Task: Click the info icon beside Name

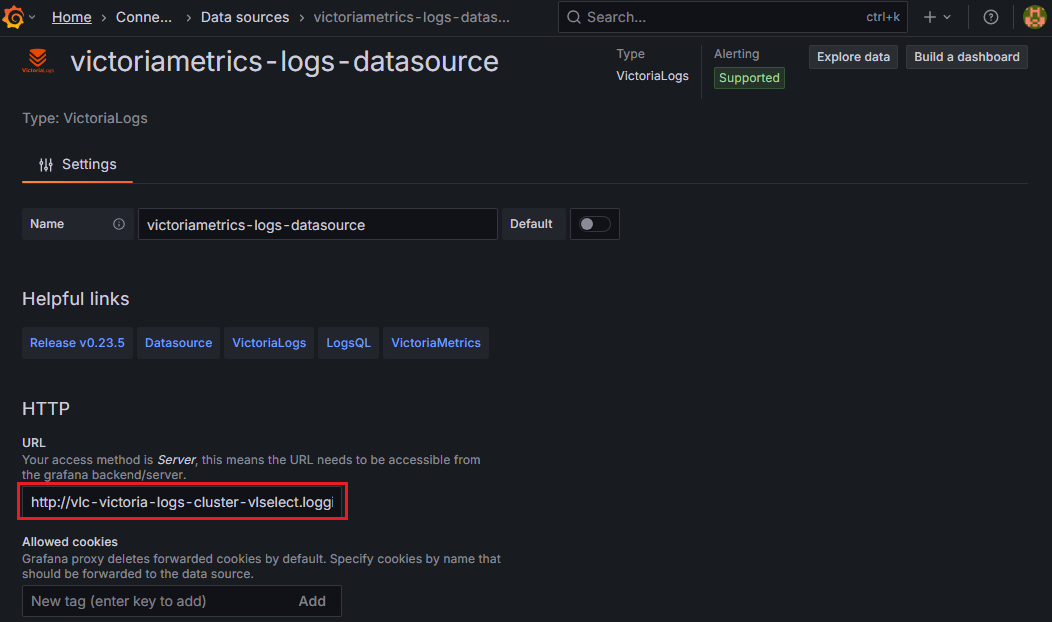Action: tap(119, 224)
